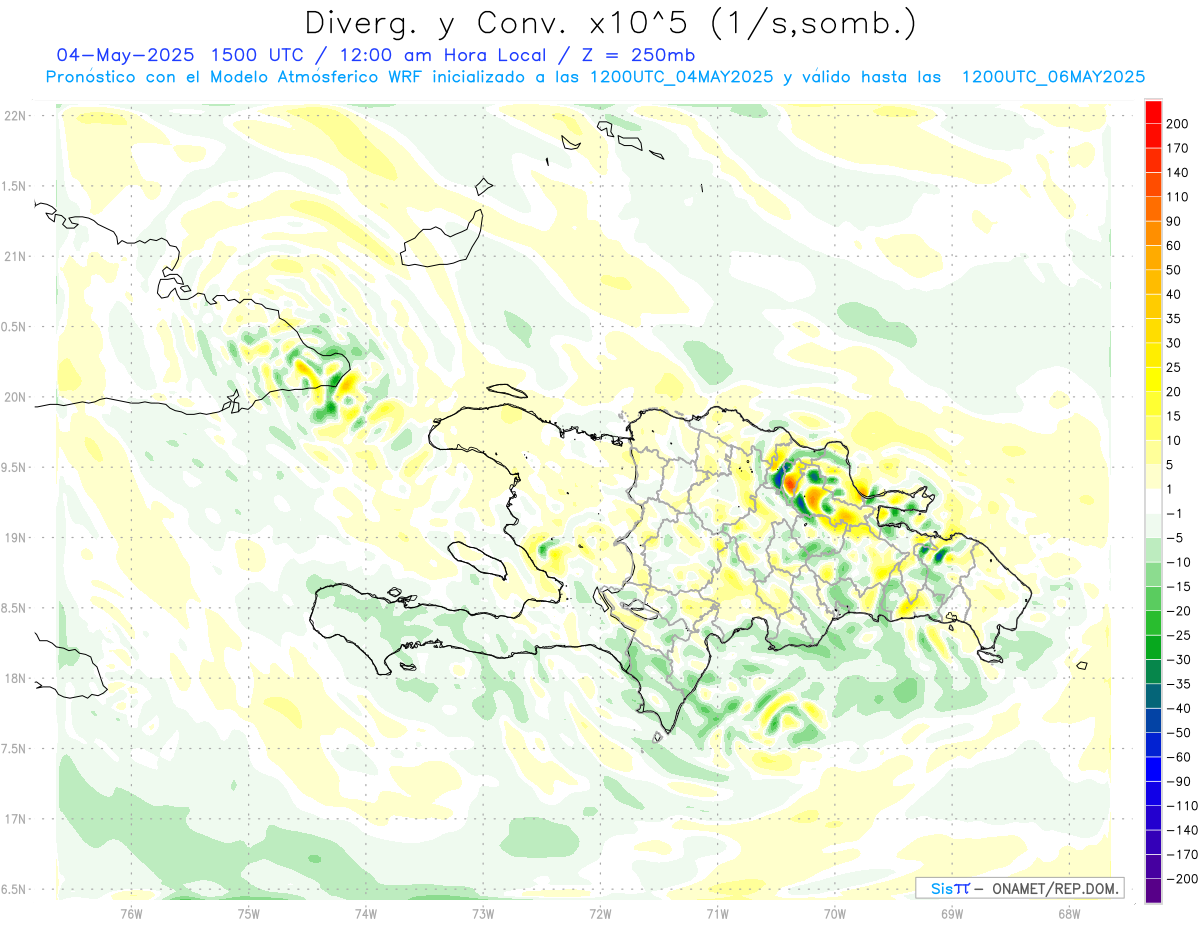Click the "20N" latitude label

[x=14, y=397]
